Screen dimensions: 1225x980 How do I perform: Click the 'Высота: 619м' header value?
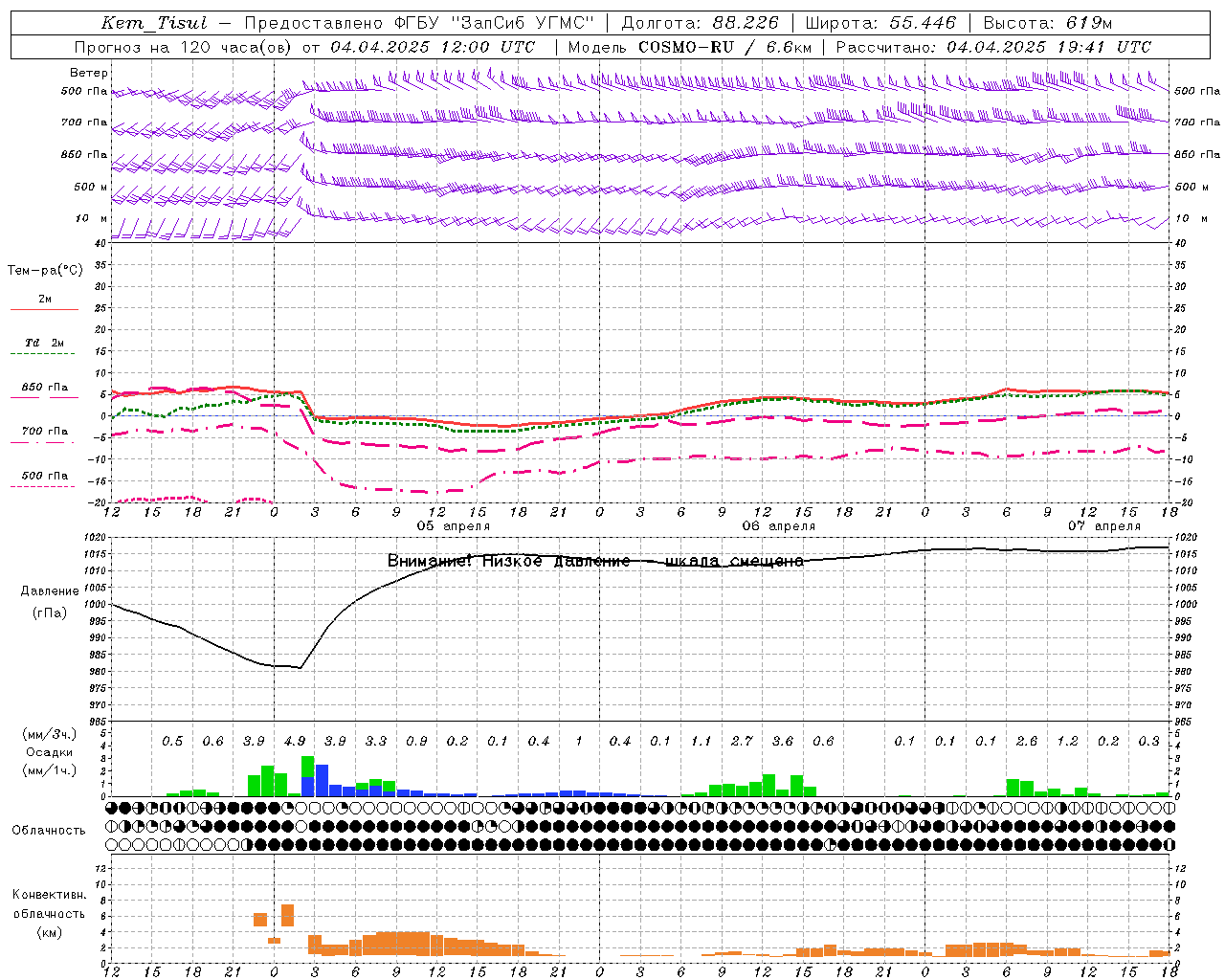[x=1048, y=23]
